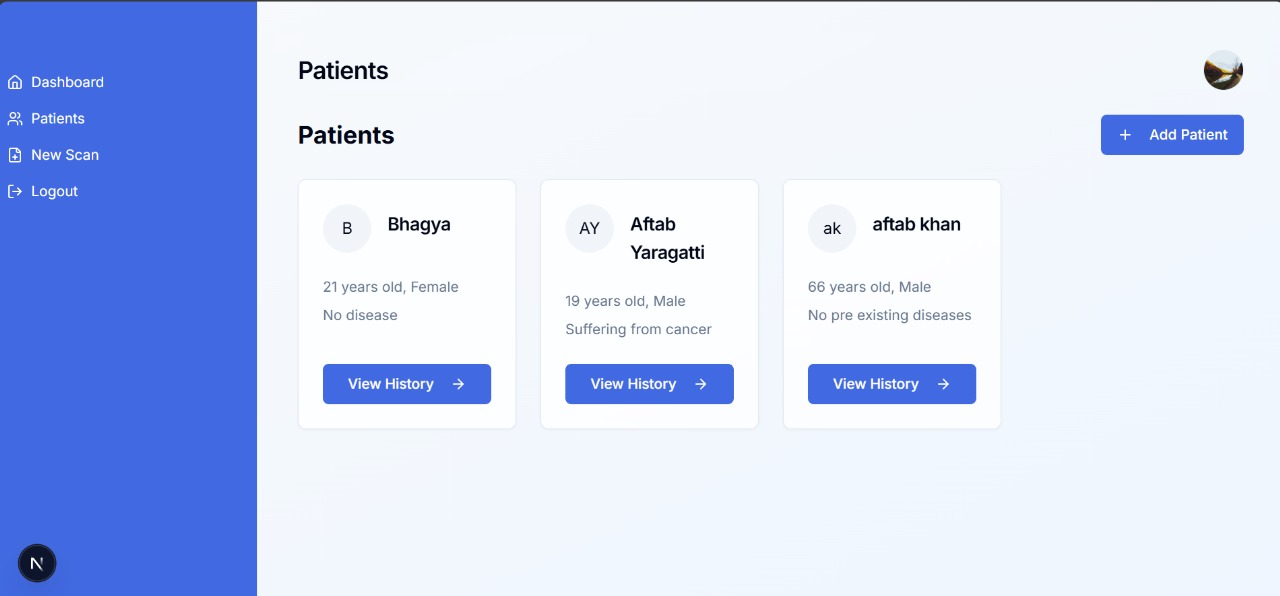
Task: Click the Patients people icon in sidebar
Action: click(15, 118)
